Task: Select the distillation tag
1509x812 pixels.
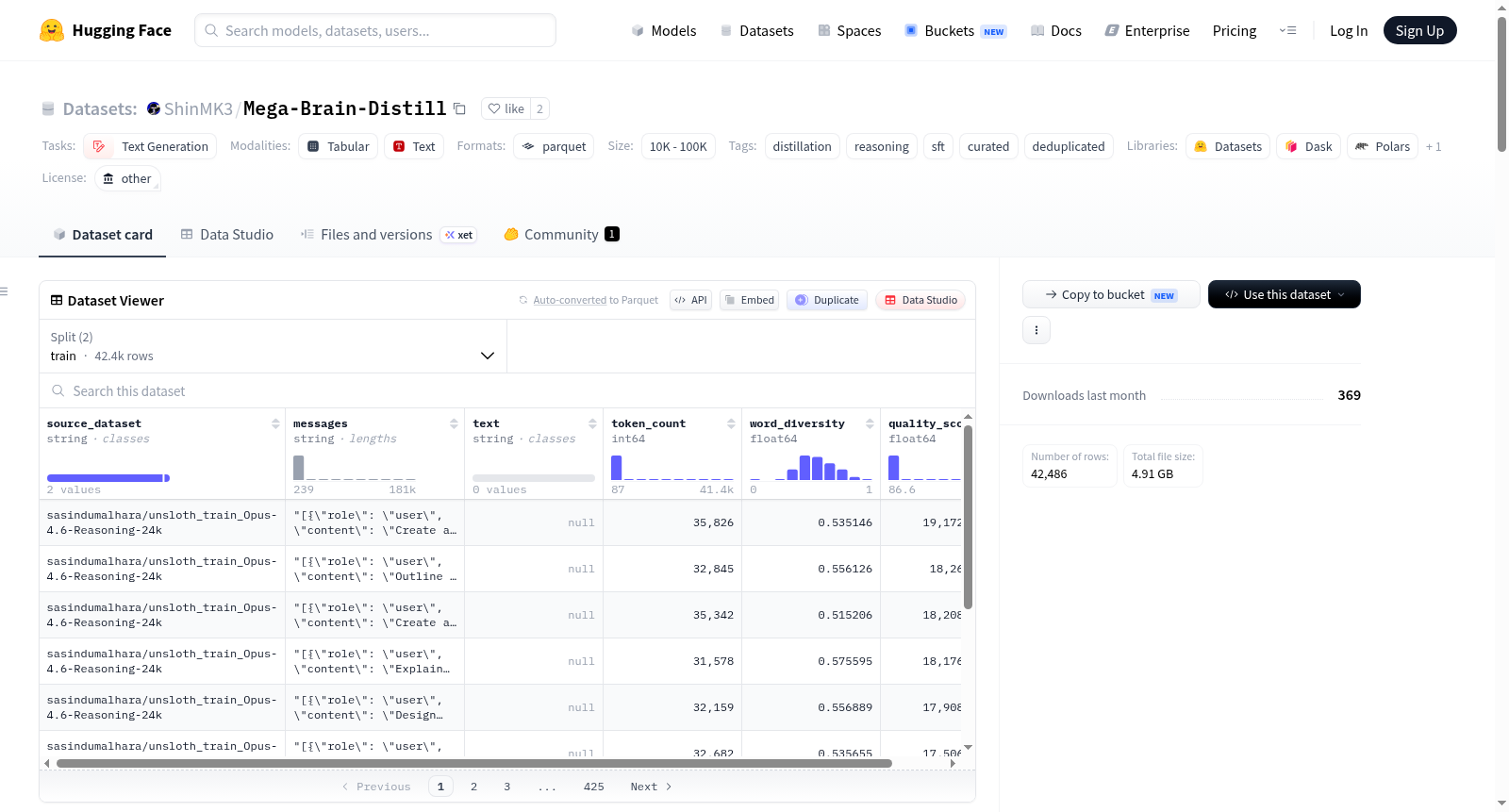Action: 803,146
